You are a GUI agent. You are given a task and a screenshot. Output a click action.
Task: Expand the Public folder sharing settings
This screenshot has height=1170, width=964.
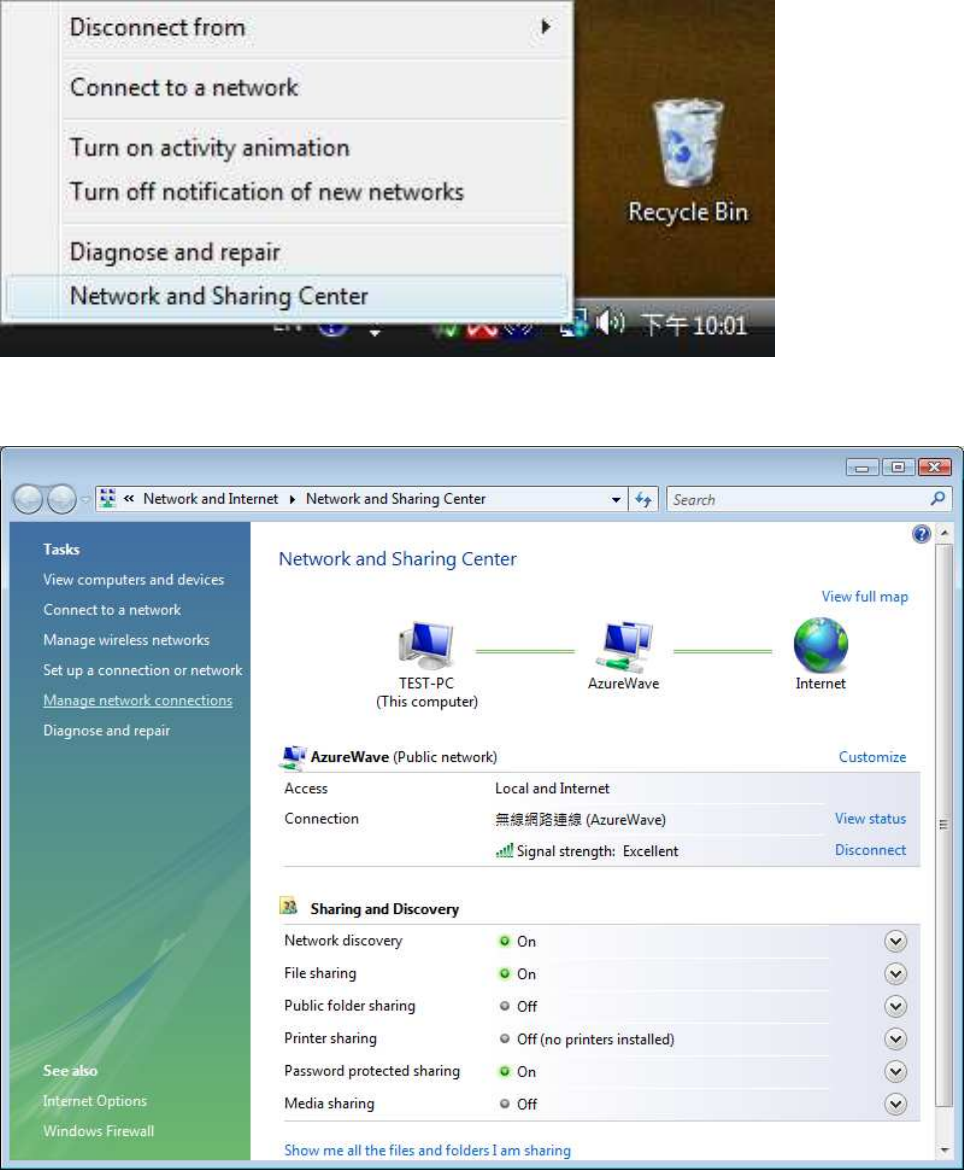895,1007
